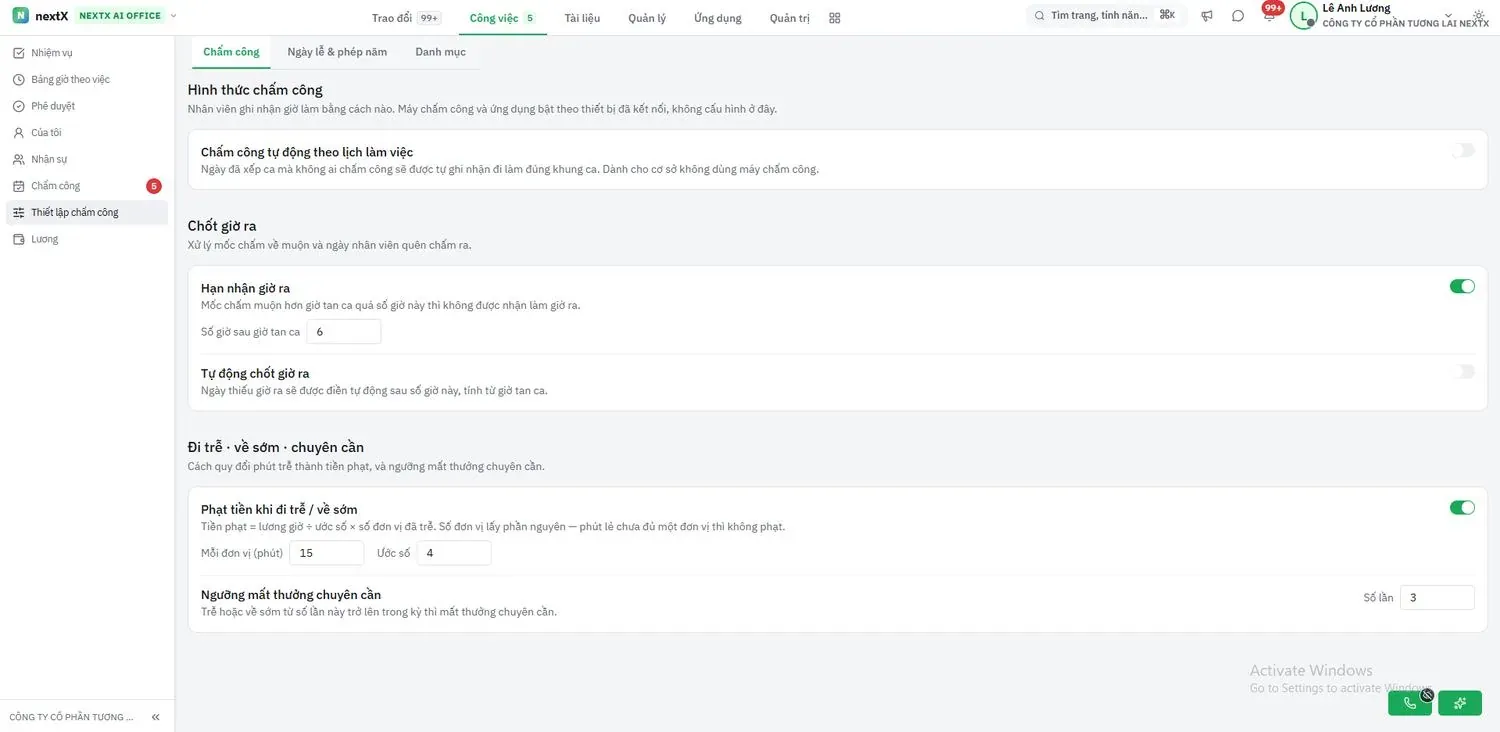Open the Công việc top menu
The height and width of the screenshot is (732, 1500).
pos(502,18)
